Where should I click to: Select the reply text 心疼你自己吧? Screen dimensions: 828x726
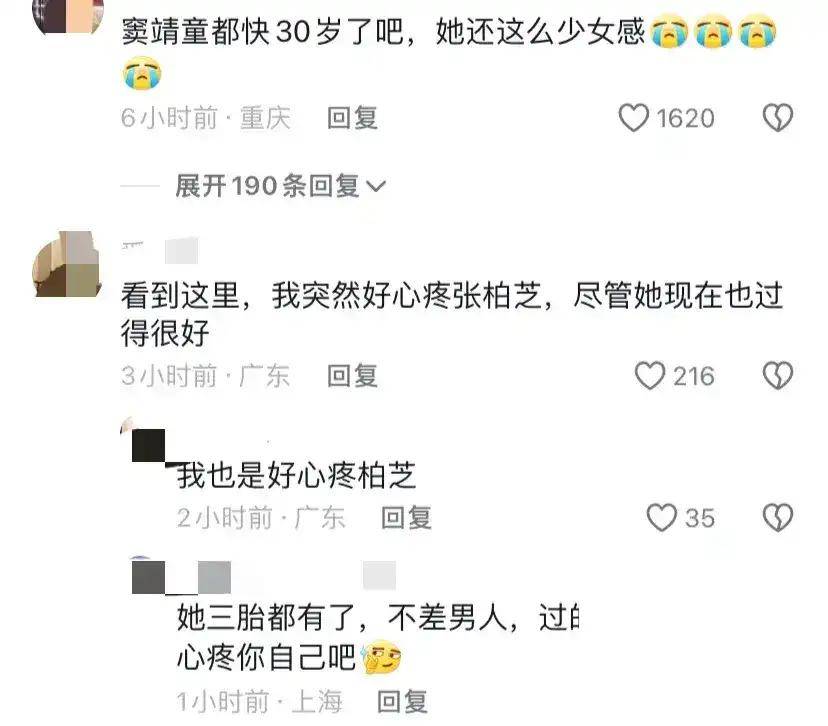pos(267,658)
